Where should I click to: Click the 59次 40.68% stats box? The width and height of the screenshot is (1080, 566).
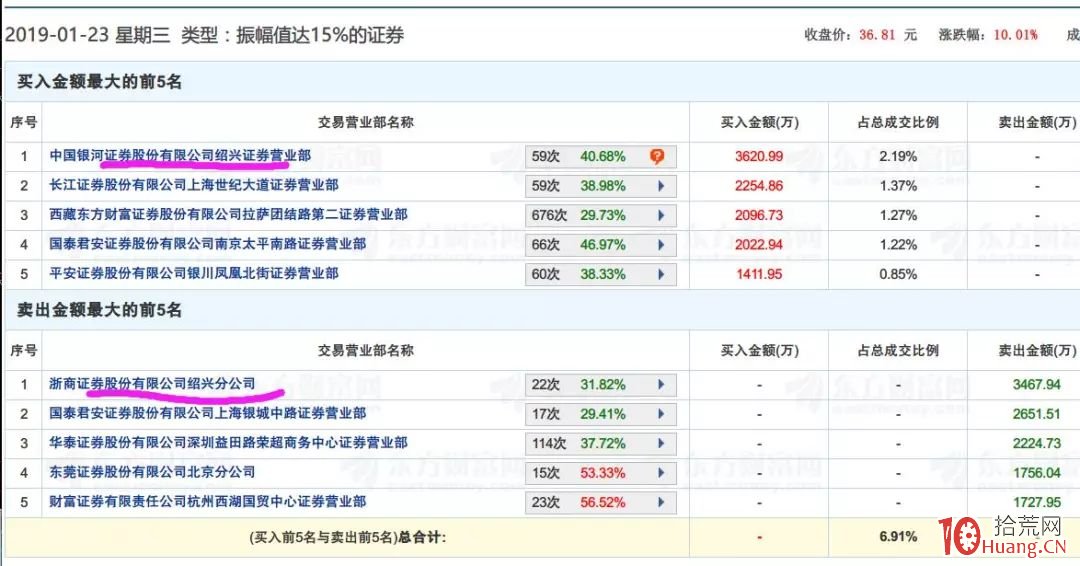point(601,156)
